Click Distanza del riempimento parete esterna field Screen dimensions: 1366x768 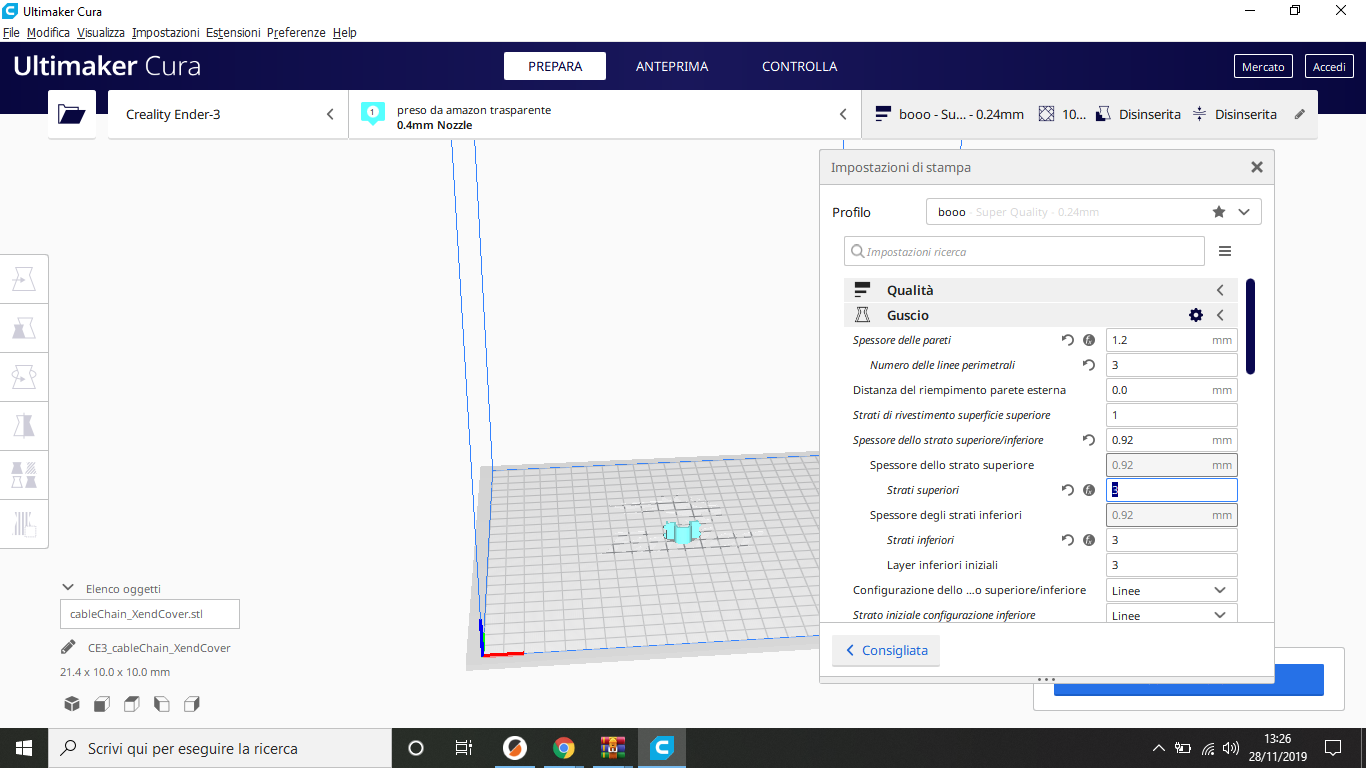click(1172, 390)
